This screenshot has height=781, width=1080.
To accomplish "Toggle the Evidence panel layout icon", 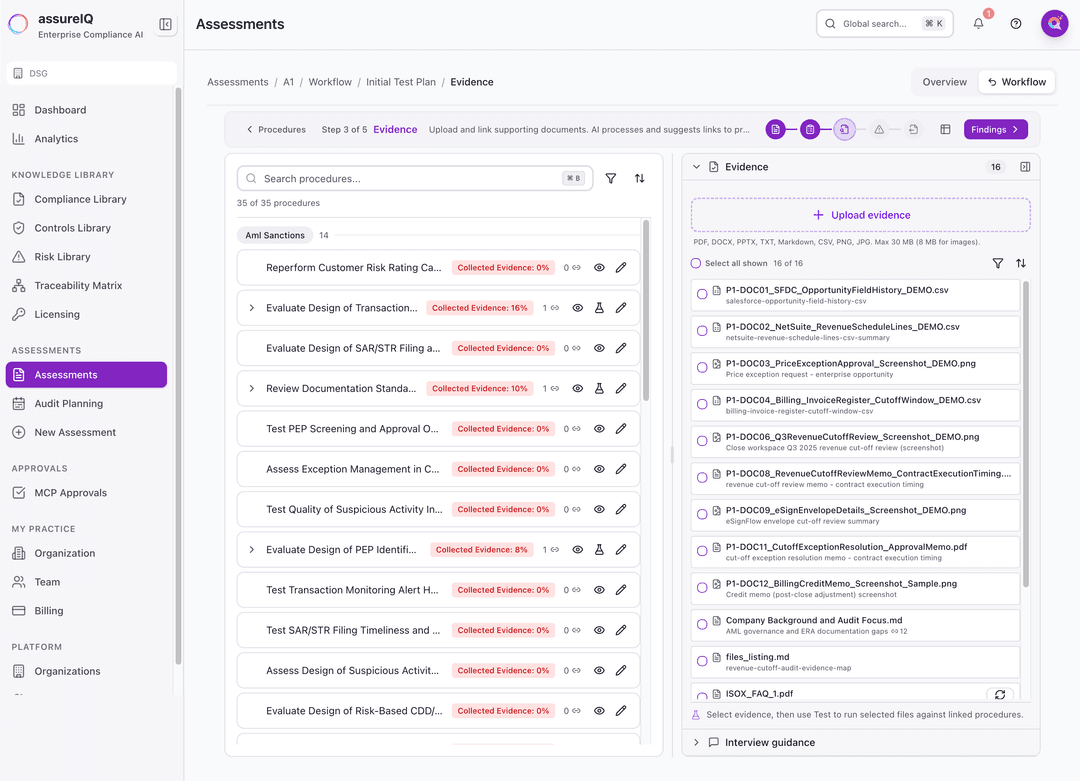I will point(1025,167).
